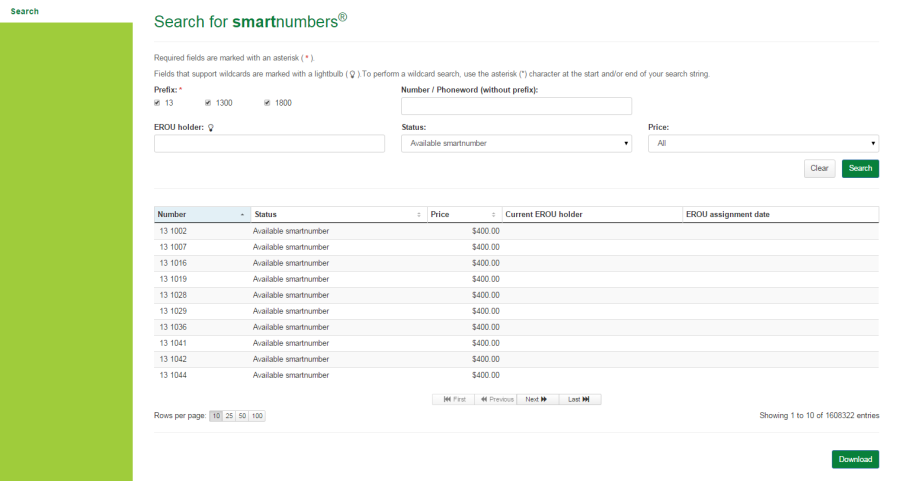Select number 13 1002 in the table

[x=173, y=231]
